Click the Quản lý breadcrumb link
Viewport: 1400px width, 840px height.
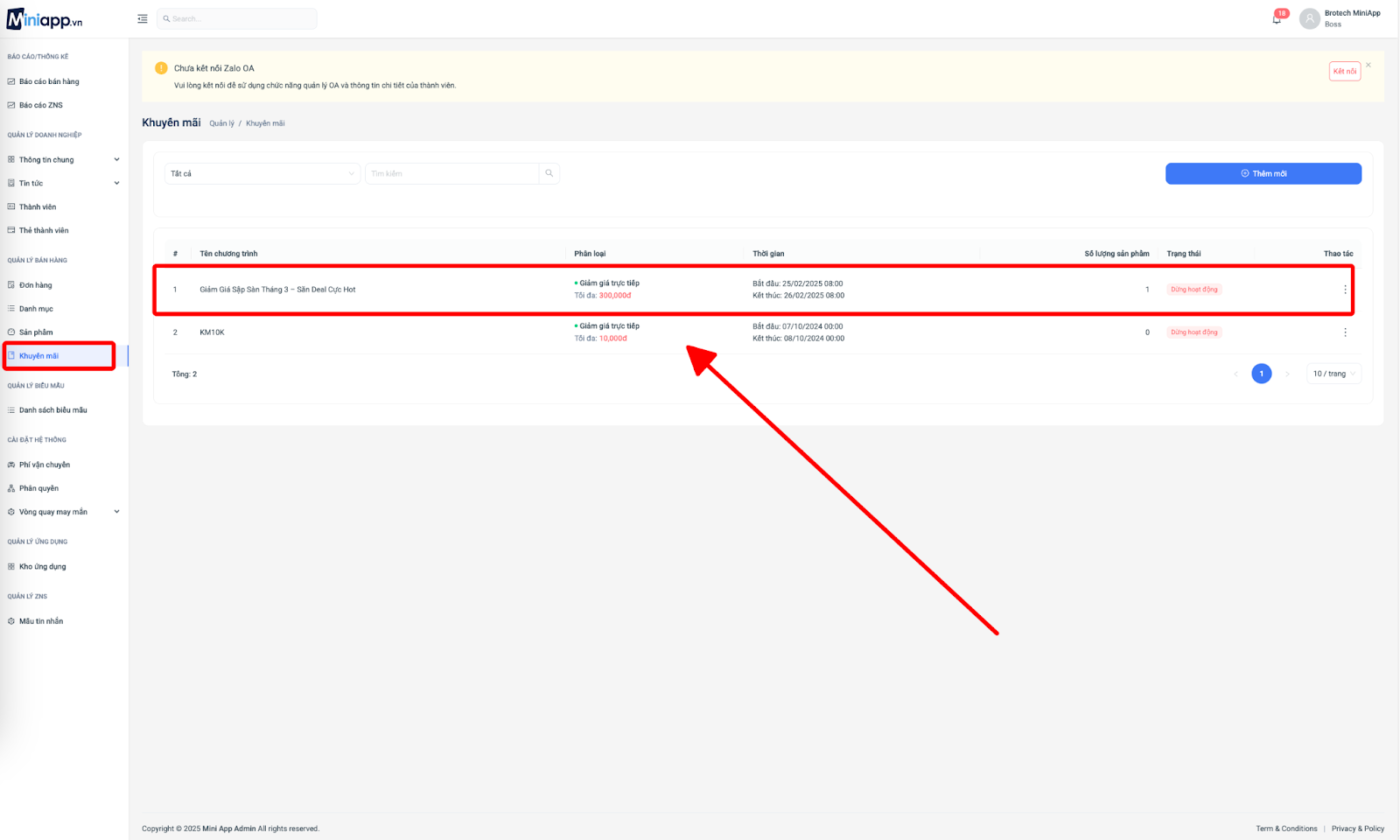click(x=222, y=123)
